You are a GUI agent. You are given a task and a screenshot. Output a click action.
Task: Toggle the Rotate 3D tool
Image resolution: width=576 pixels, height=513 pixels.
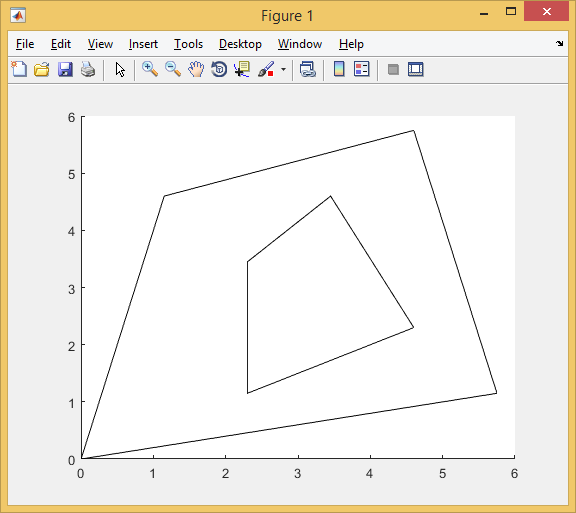pyautogui.click(x=219, y=69)
